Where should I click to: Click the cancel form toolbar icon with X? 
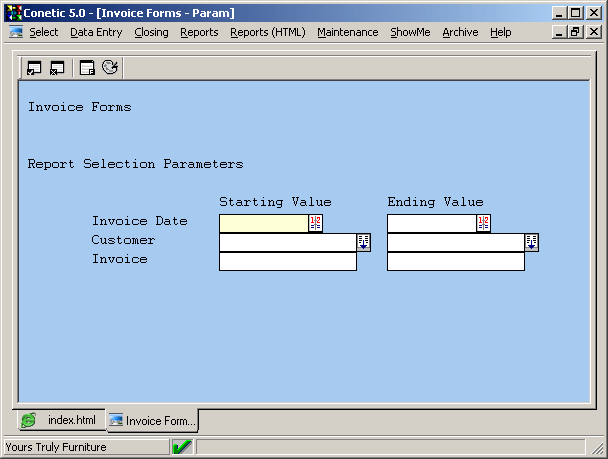point(57,68)
